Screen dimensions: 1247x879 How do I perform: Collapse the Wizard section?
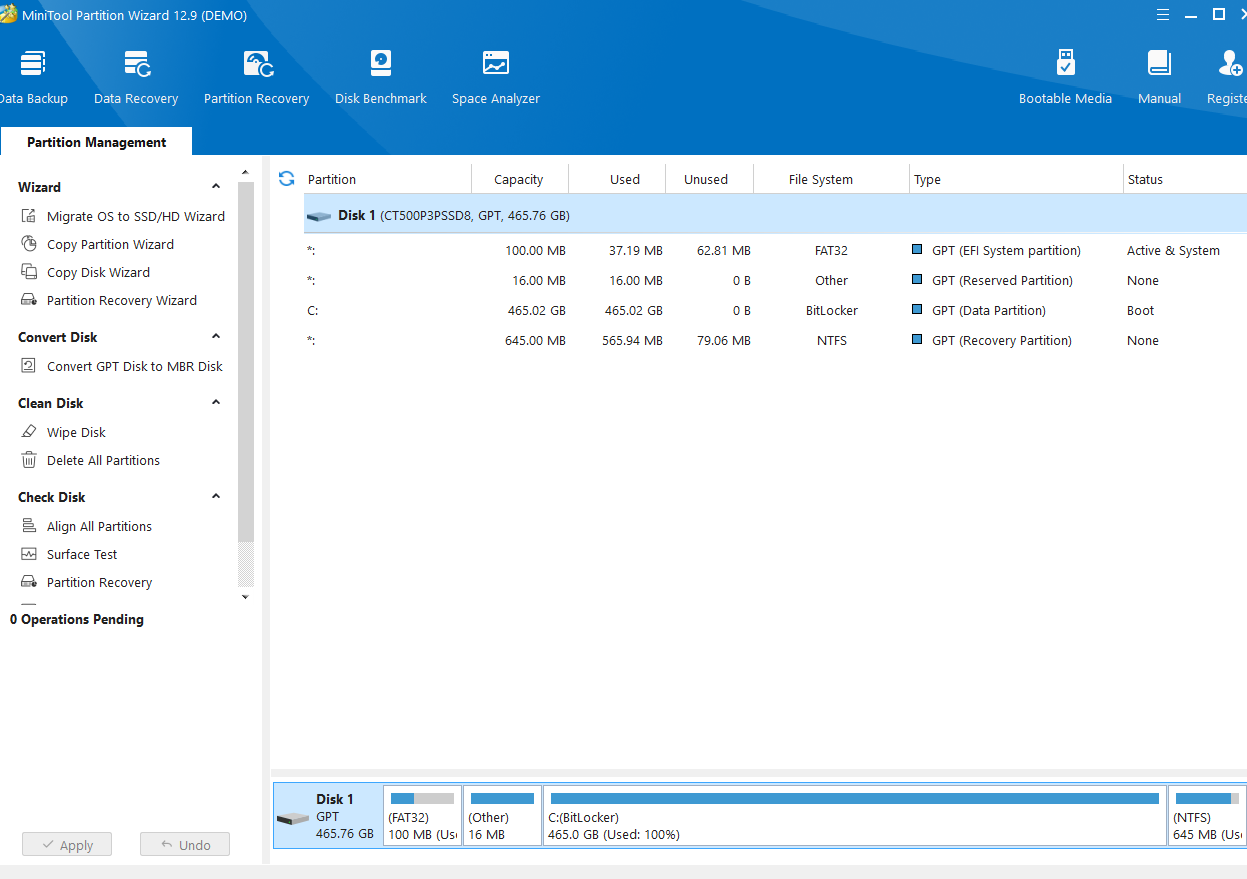pos(216,187)
